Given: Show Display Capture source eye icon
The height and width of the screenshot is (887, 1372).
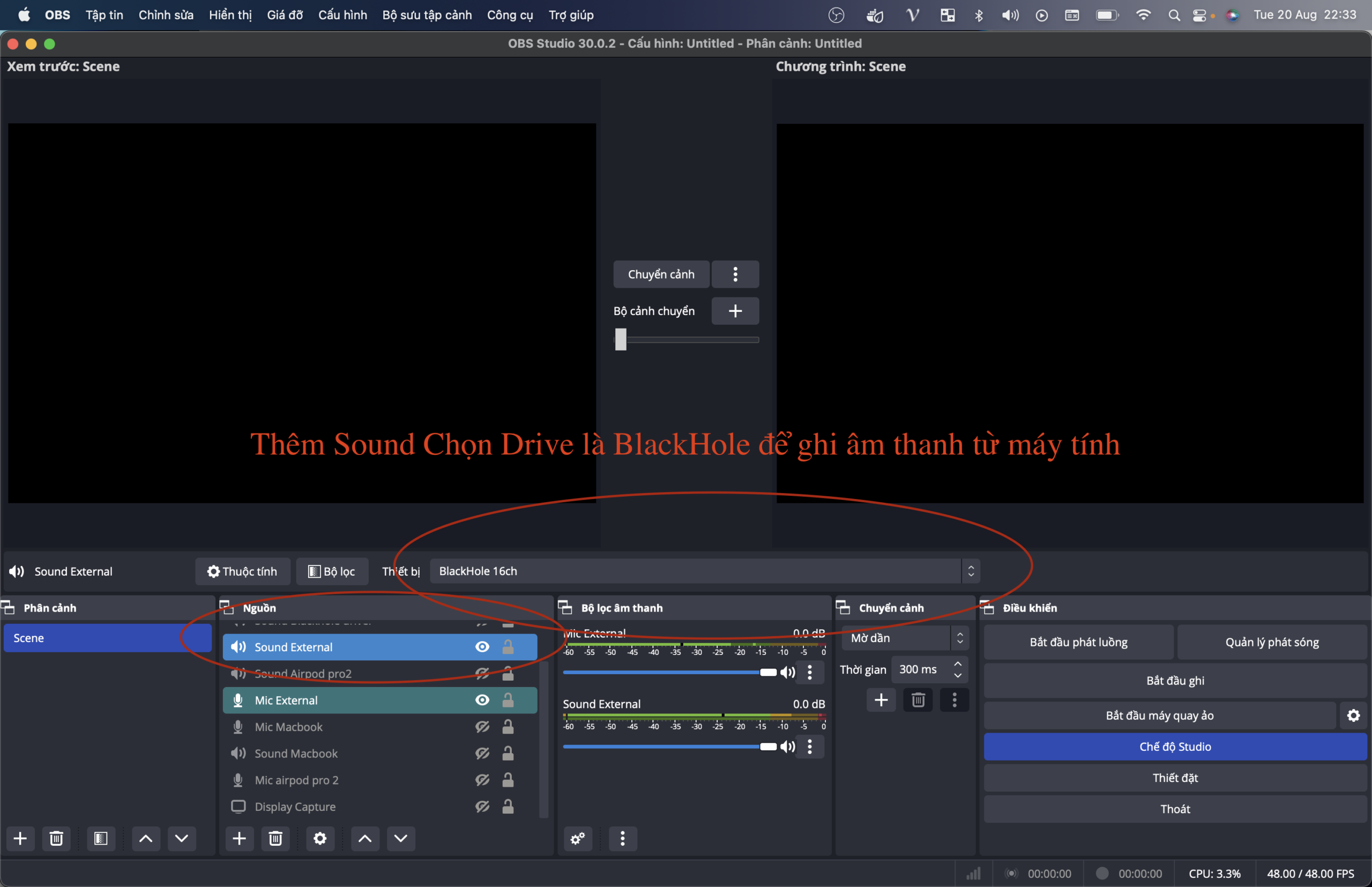Looking at the screenshot, I should point(483,807).
